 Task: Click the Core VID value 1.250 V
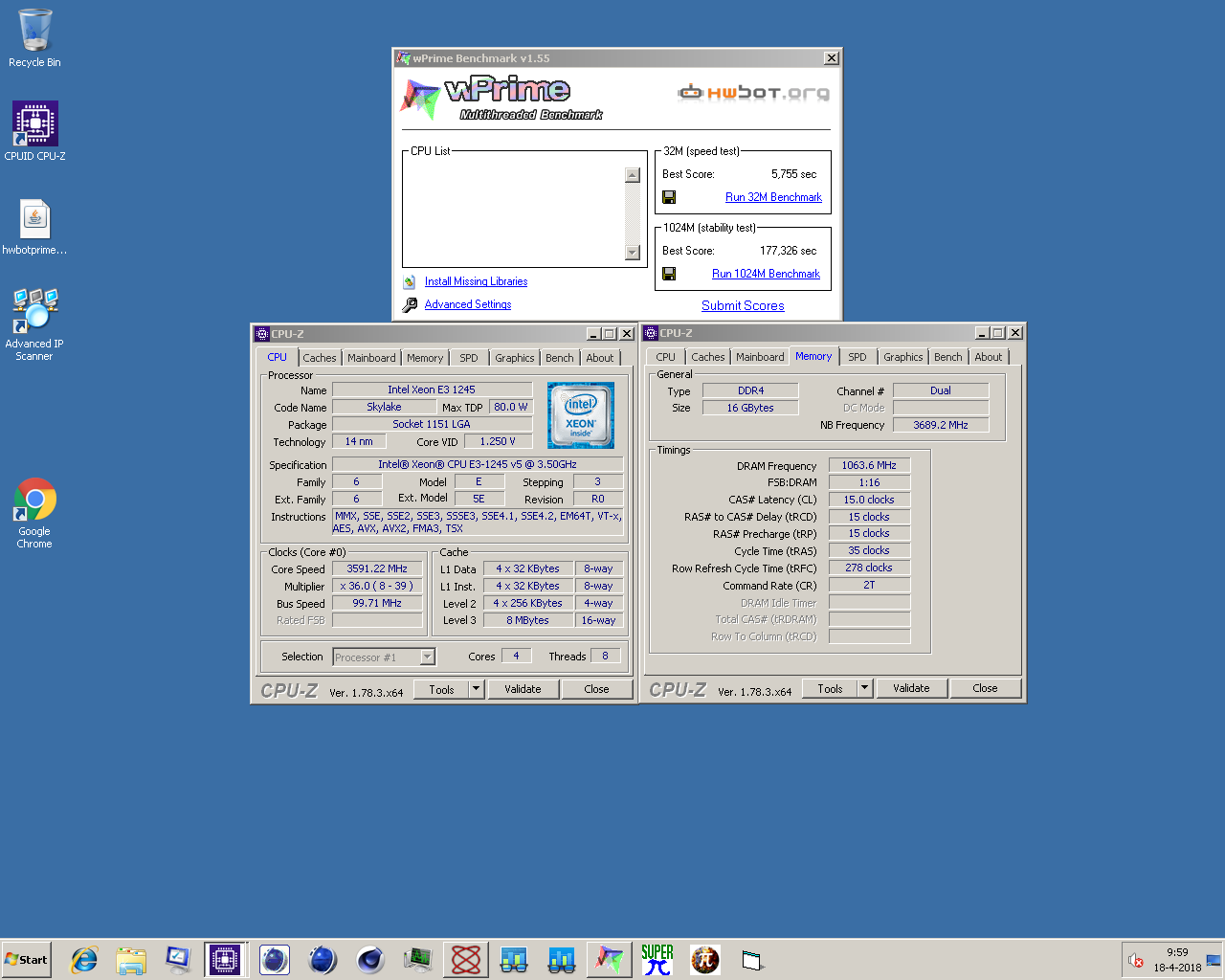tap(498, 441)
